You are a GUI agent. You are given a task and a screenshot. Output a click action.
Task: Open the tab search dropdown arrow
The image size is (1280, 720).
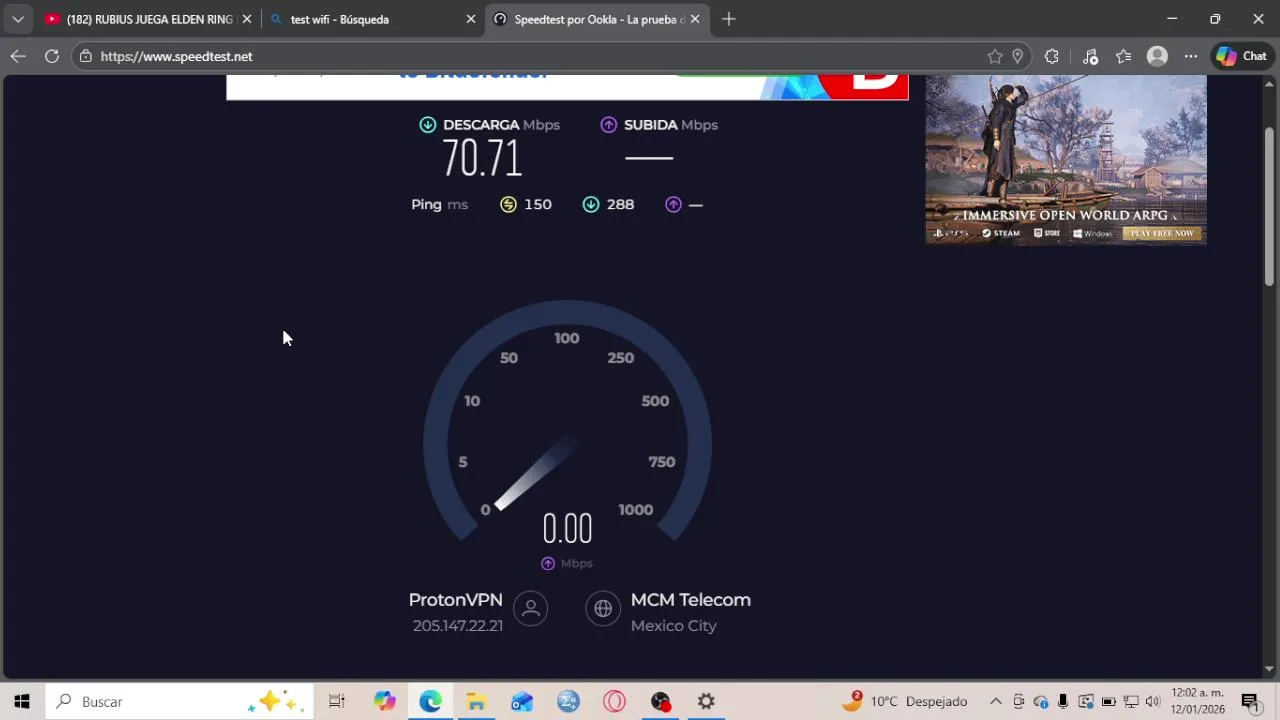click(17, 19)
